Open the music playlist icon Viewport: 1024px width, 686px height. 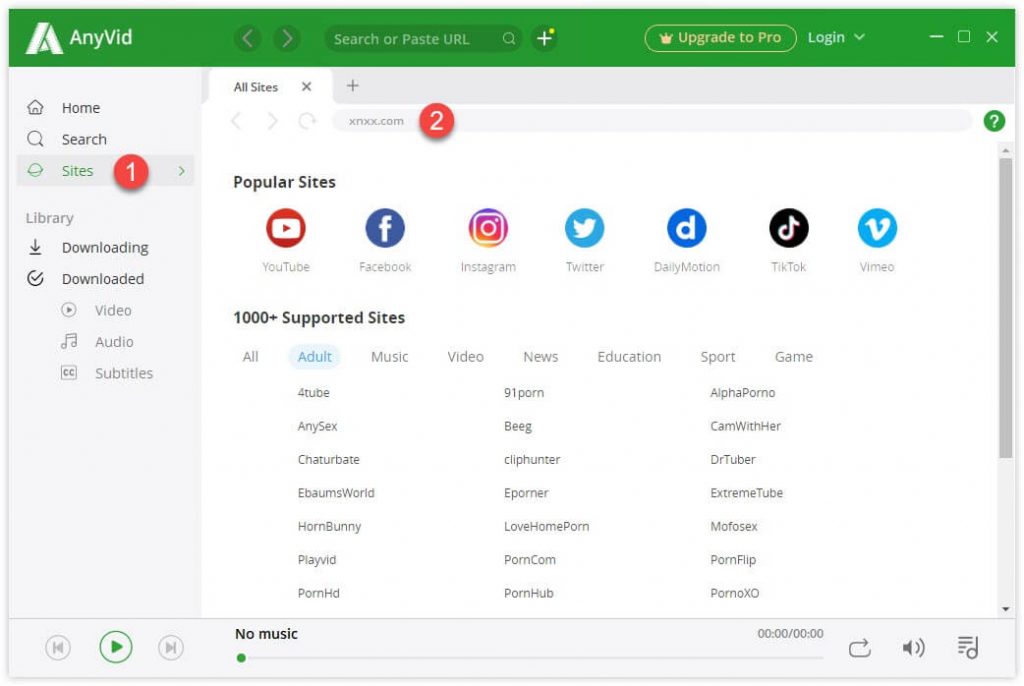point(967,647)
